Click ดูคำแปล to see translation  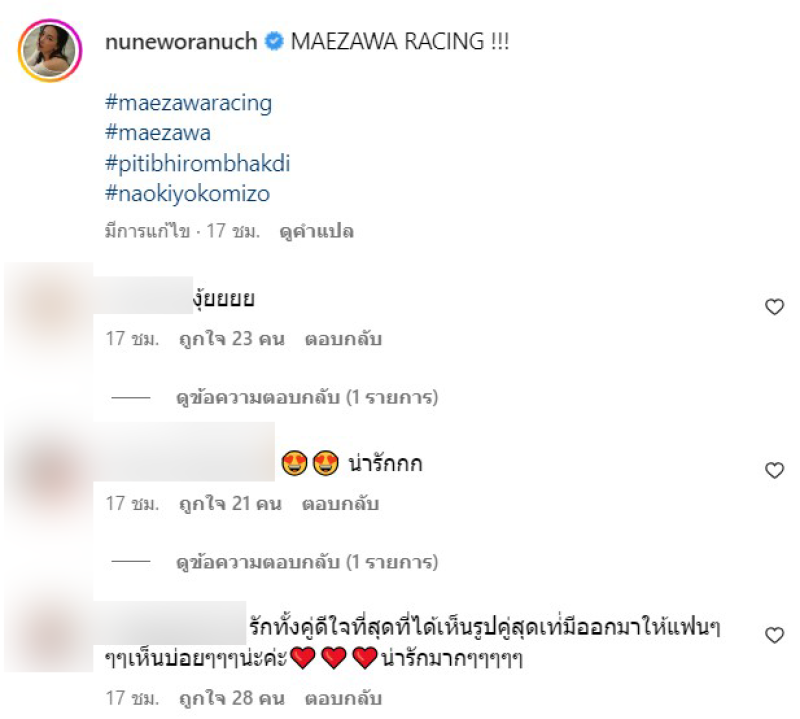pos(316,231)
